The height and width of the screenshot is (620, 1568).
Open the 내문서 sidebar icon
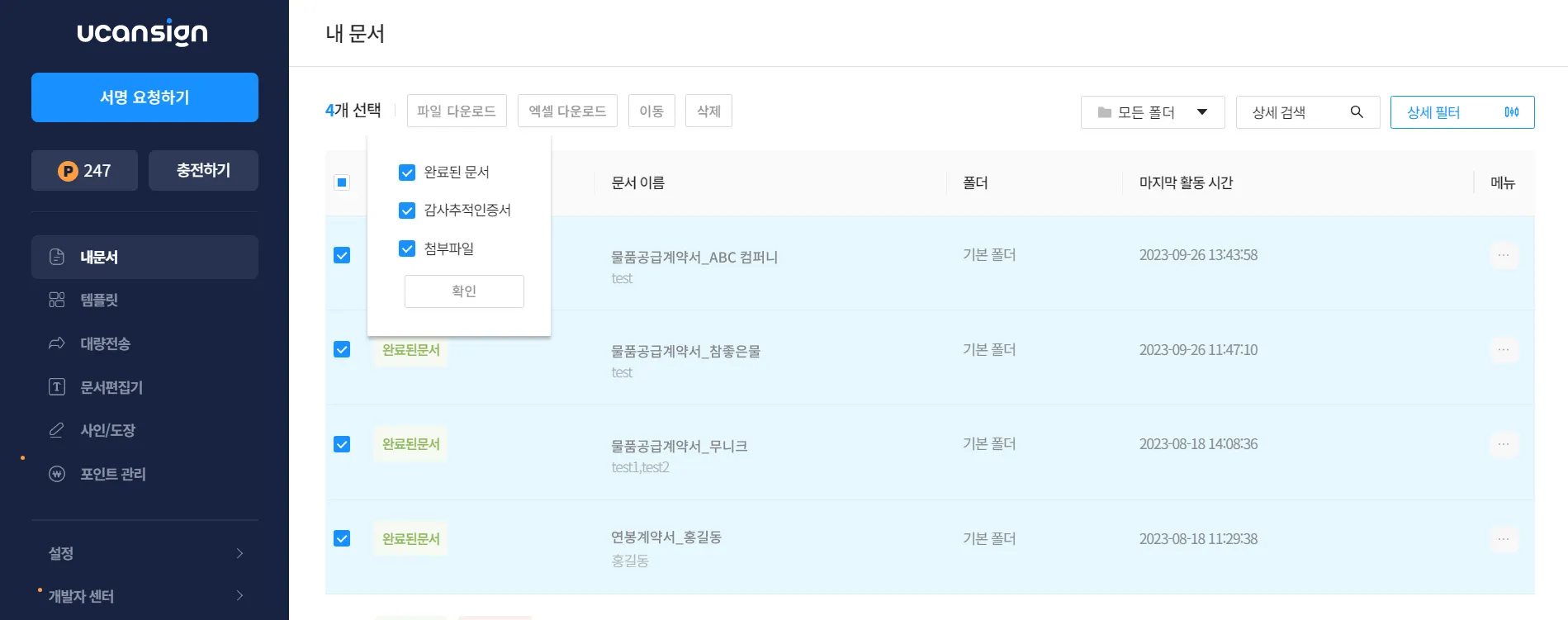pos(57,257)
